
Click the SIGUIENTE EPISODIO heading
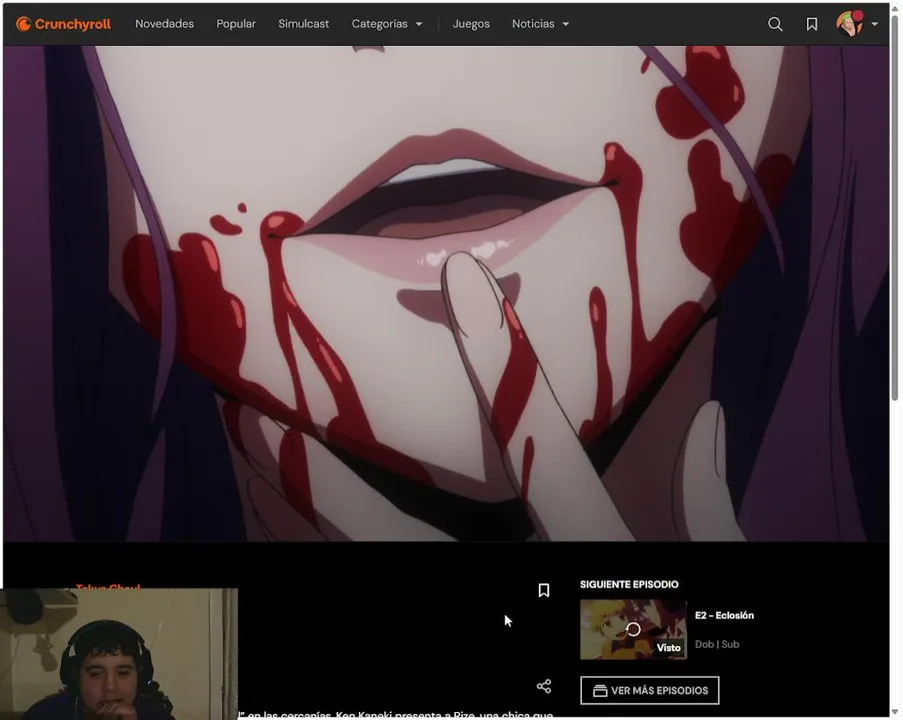(629, 584)
